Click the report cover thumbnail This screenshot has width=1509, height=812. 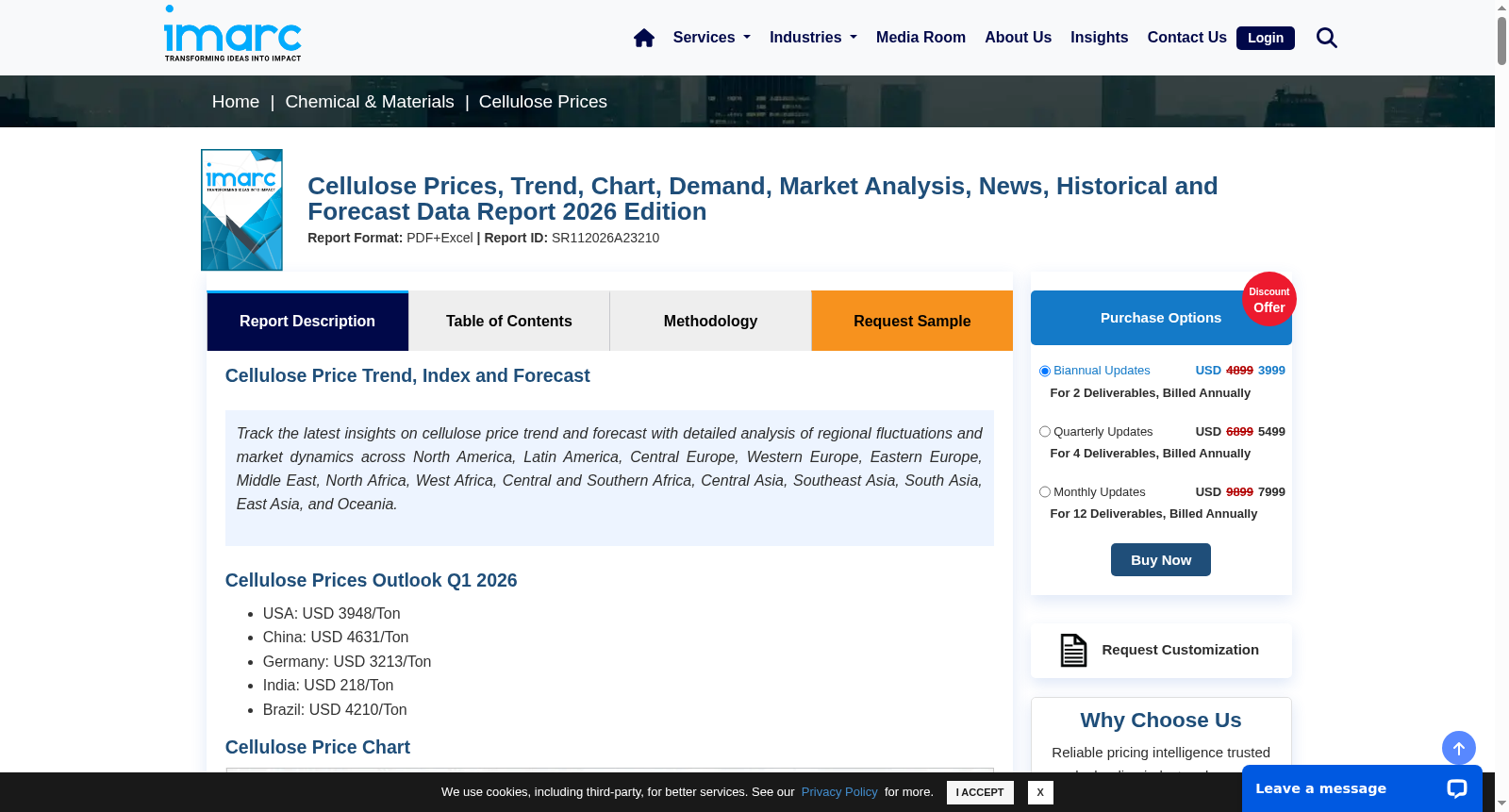(241, 209)
